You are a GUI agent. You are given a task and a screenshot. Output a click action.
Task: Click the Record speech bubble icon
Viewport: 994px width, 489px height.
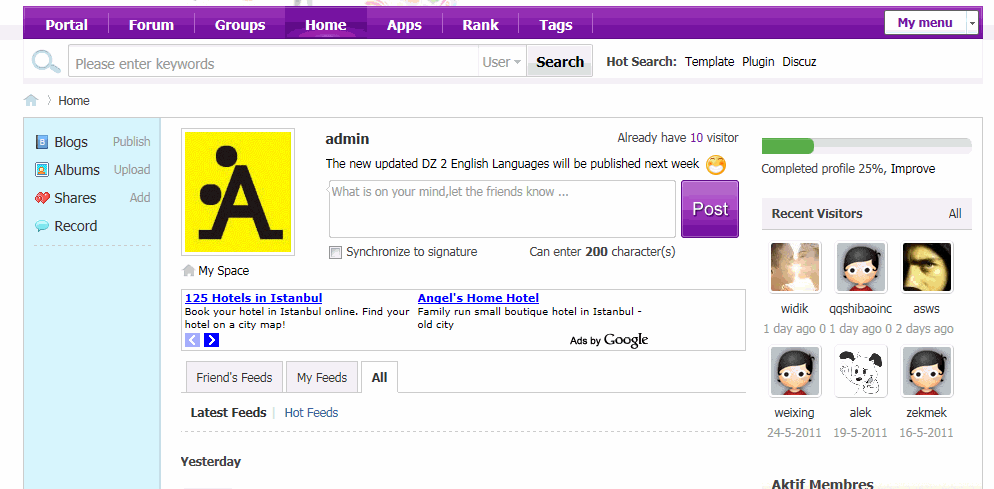pos(42,226)
